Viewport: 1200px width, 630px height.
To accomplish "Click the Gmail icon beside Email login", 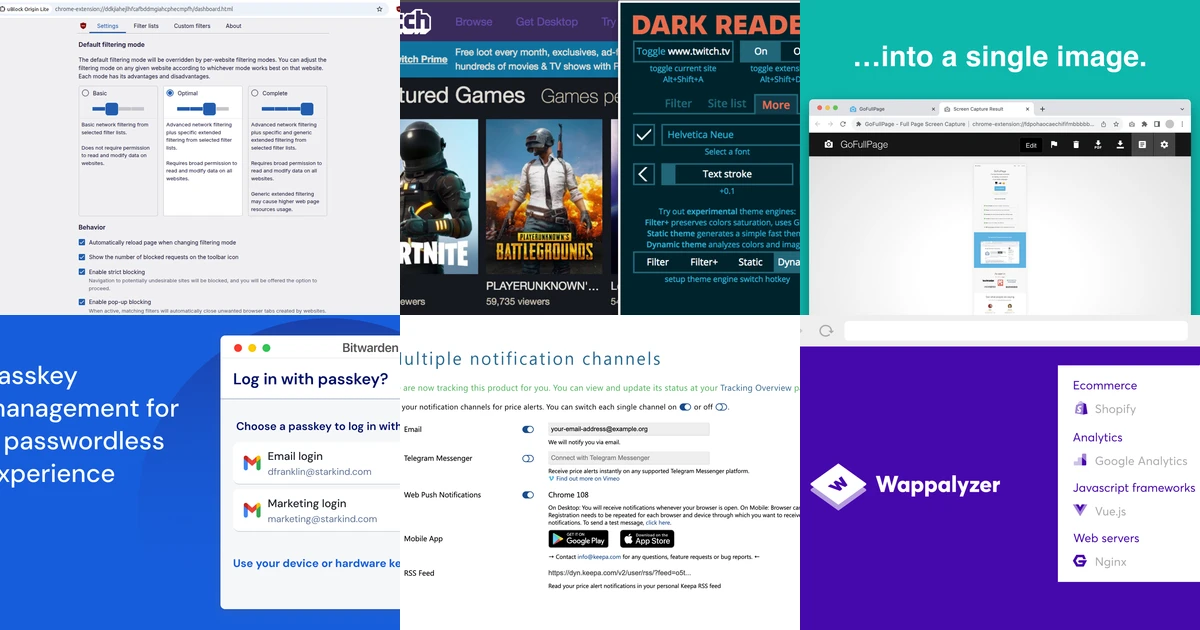I will coord(252,464).
